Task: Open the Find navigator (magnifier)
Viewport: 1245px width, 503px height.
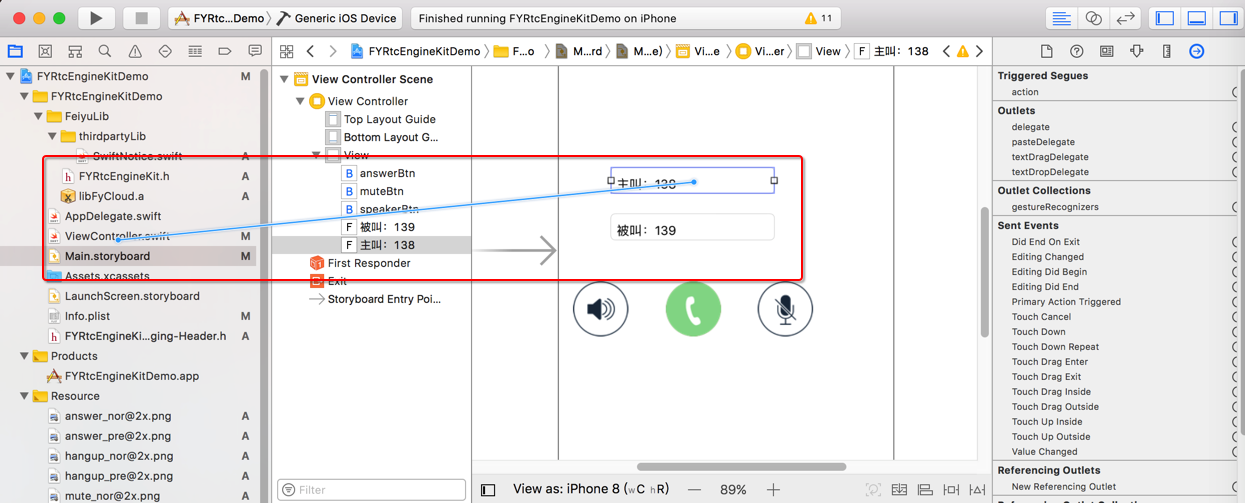Action: point(105,51)
